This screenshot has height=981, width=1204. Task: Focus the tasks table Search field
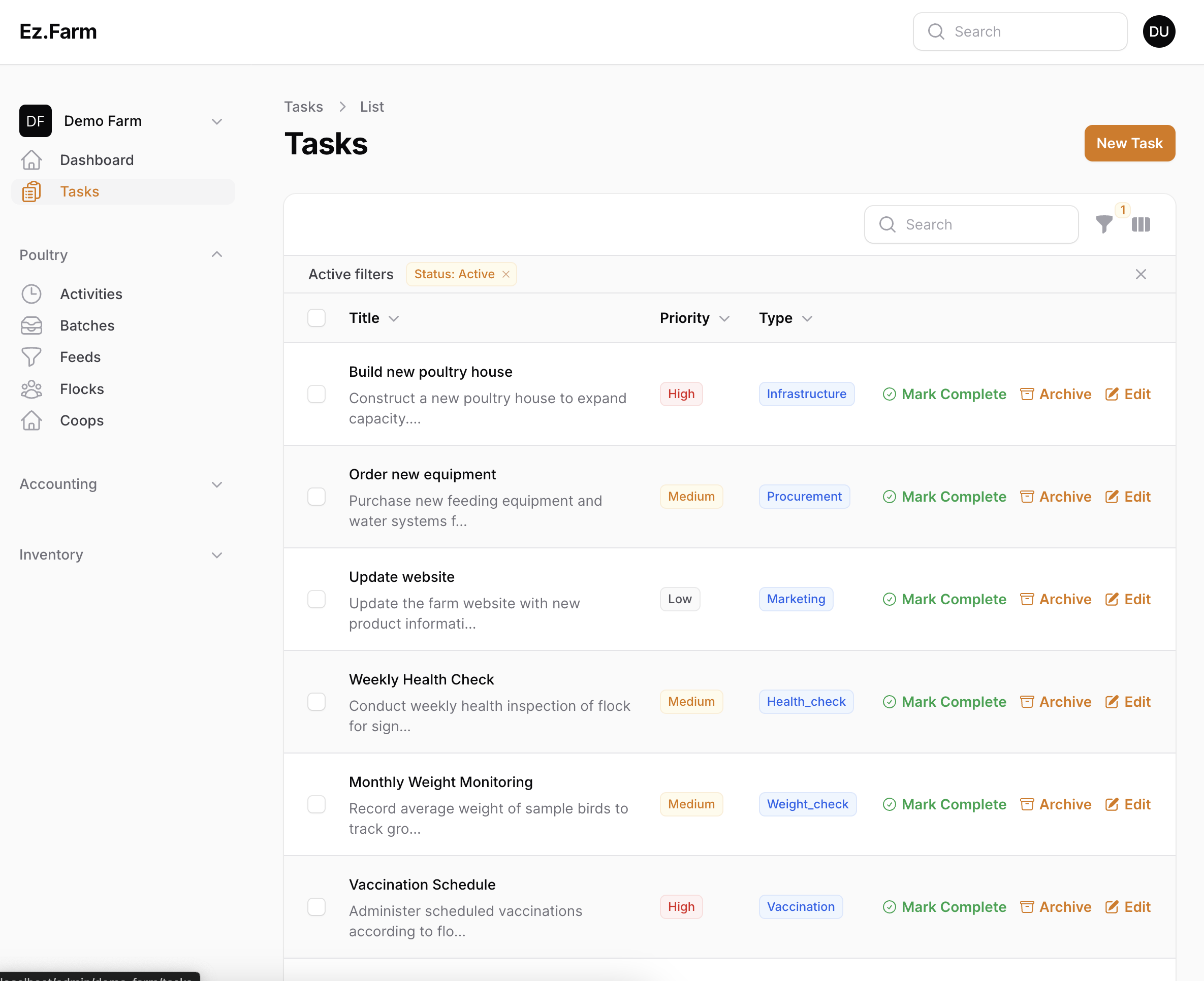(x=971, y=224)
